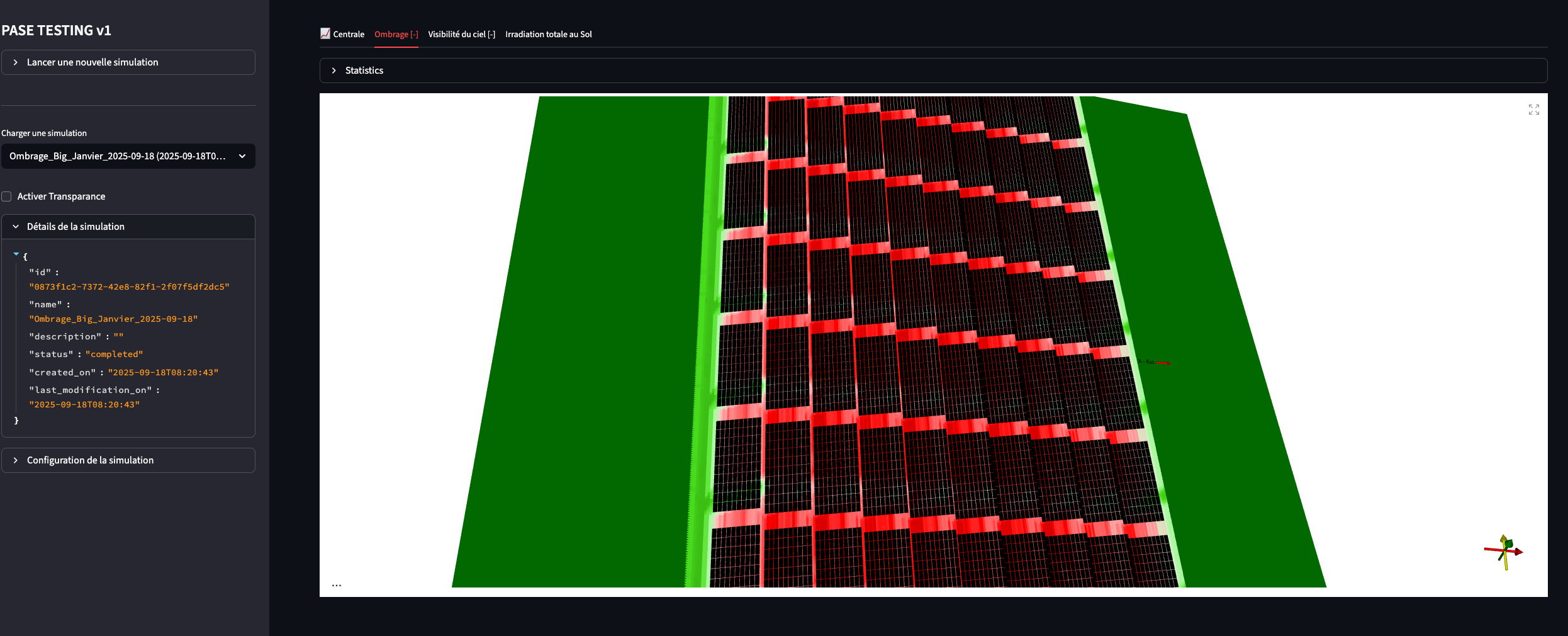1568x636 pixels.
Task: Click the "completed" status value
Action: tap(114, 355)
